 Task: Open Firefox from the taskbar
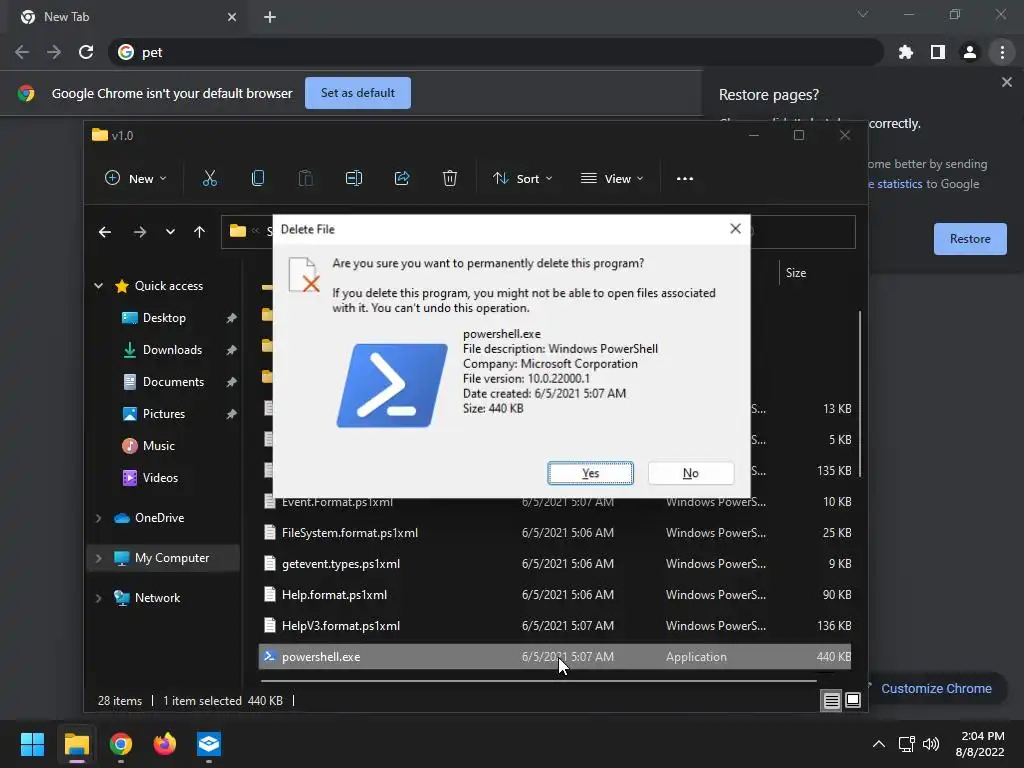click(x=165, y=744)
